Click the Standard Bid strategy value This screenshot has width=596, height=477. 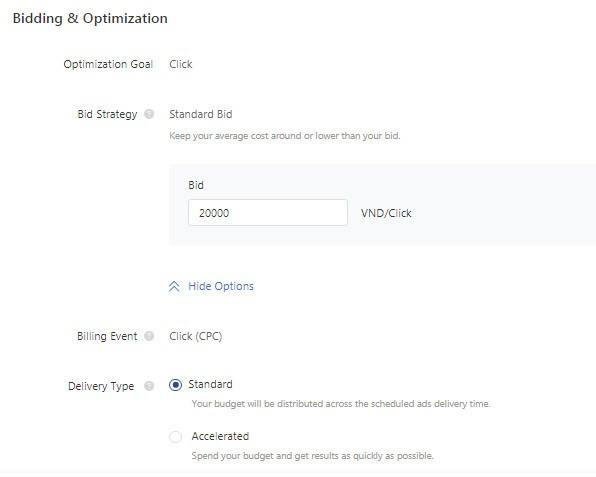[201, 114]
